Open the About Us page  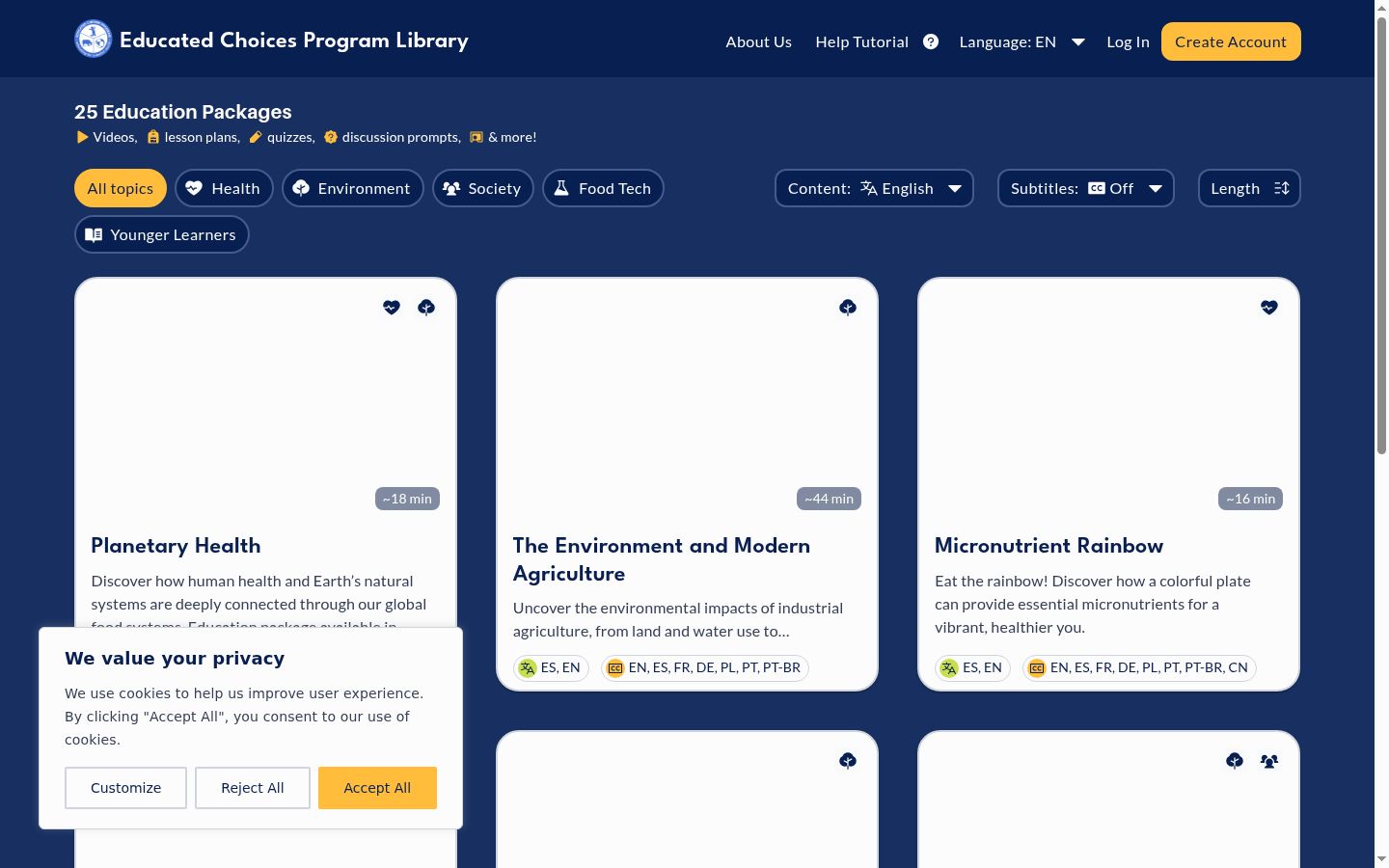coord(759,41)
